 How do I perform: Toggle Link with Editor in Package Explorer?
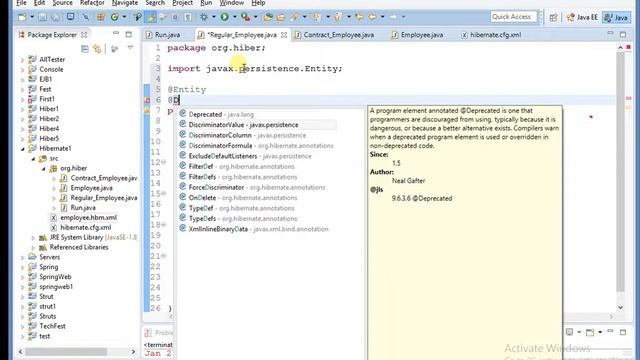click(97, 49)
